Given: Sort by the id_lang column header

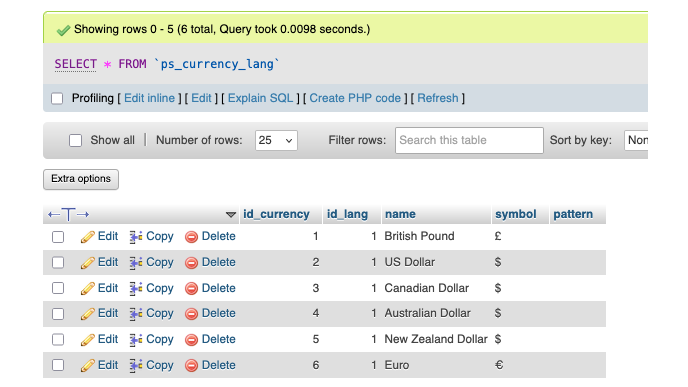Looking at the screenshot, I should coord(347,214).
